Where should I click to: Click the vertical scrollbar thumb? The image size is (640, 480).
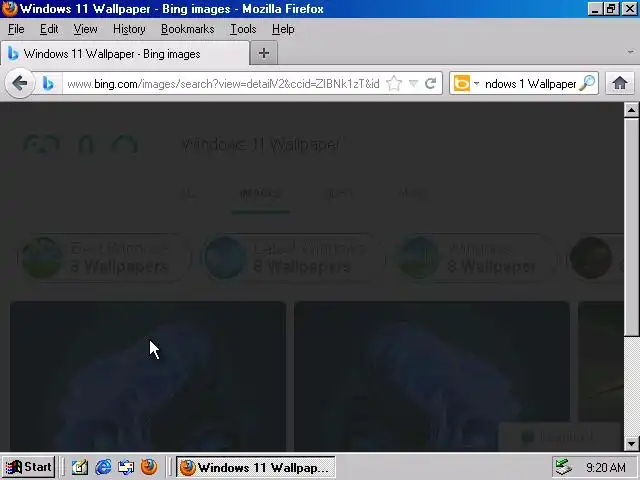(x=631, y=227)
